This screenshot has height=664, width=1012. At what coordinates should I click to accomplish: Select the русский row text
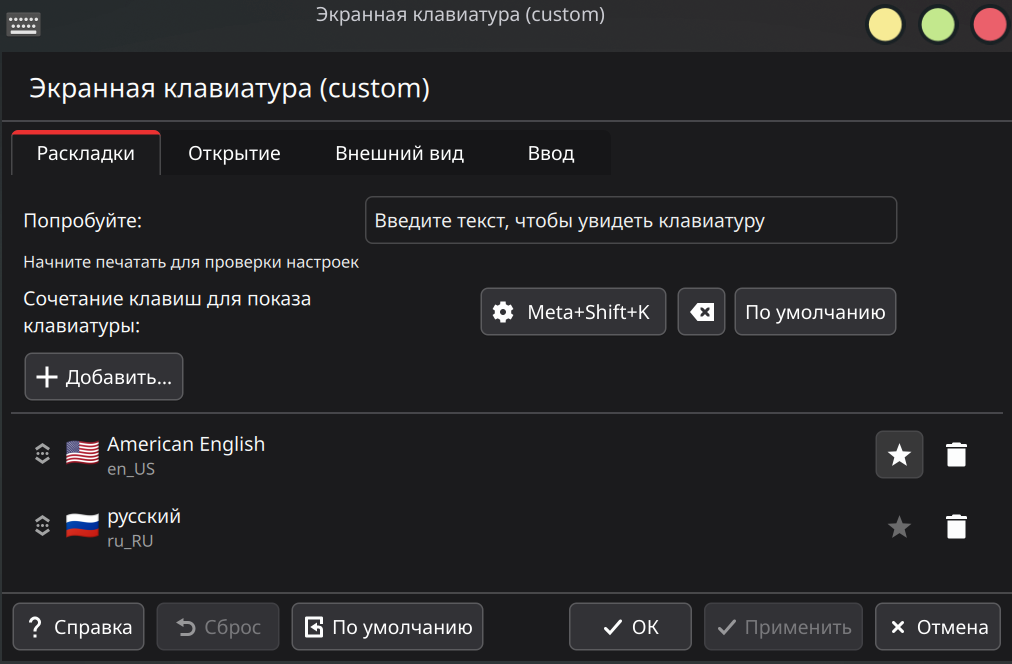point(144,517)
